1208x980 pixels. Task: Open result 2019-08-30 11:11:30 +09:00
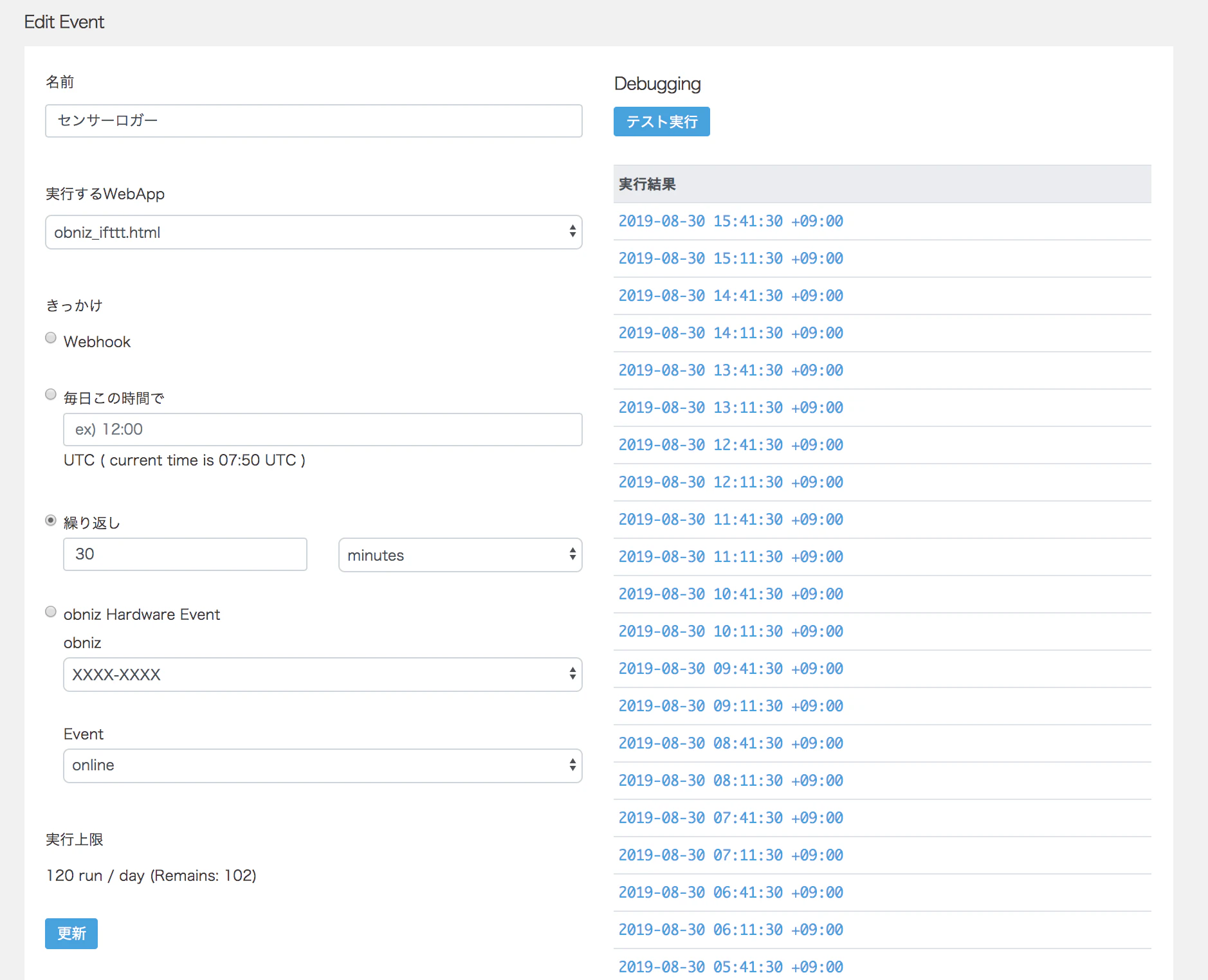click(731, 557)
